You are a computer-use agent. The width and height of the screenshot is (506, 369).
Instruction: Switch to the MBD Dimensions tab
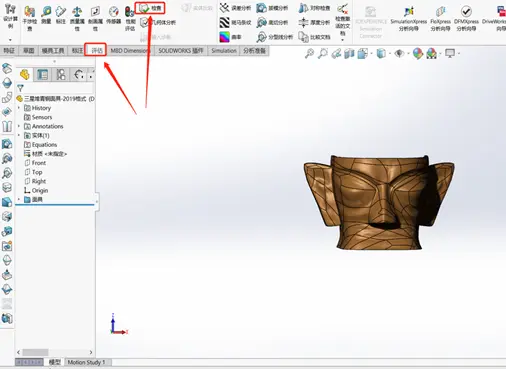[x=130, y=51]
